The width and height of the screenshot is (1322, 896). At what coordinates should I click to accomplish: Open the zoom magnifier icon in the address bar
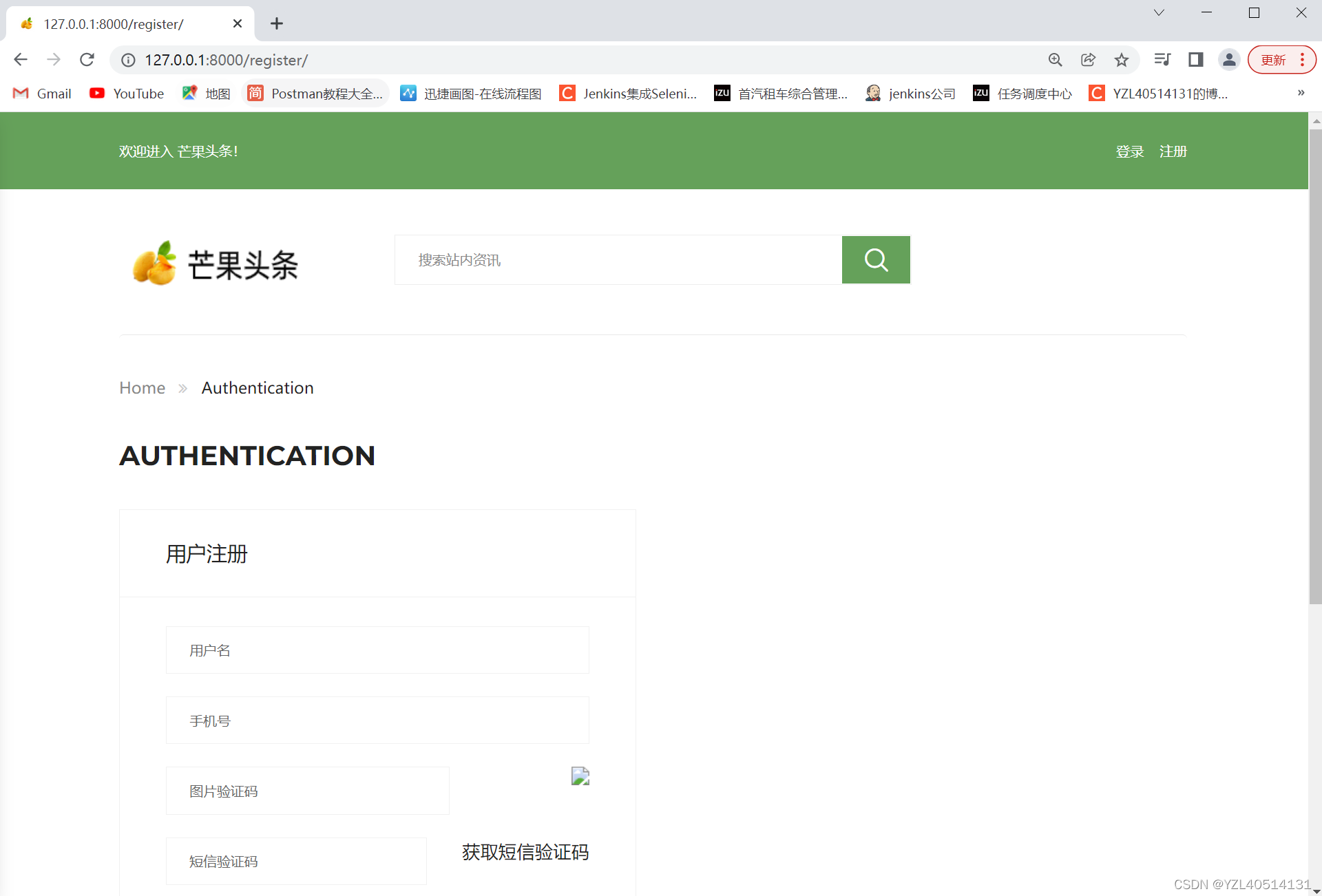click(1055, 60)
